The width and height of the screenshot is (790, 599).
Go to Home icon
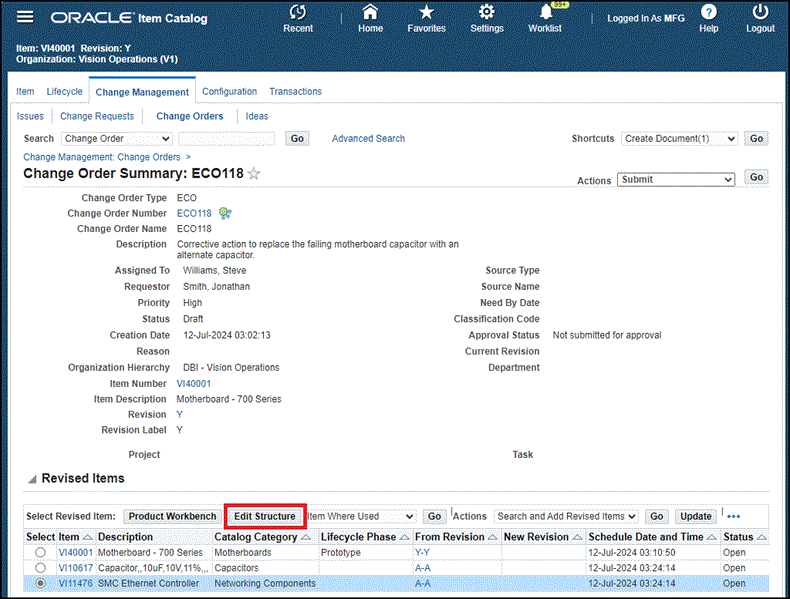pos(370,12)
